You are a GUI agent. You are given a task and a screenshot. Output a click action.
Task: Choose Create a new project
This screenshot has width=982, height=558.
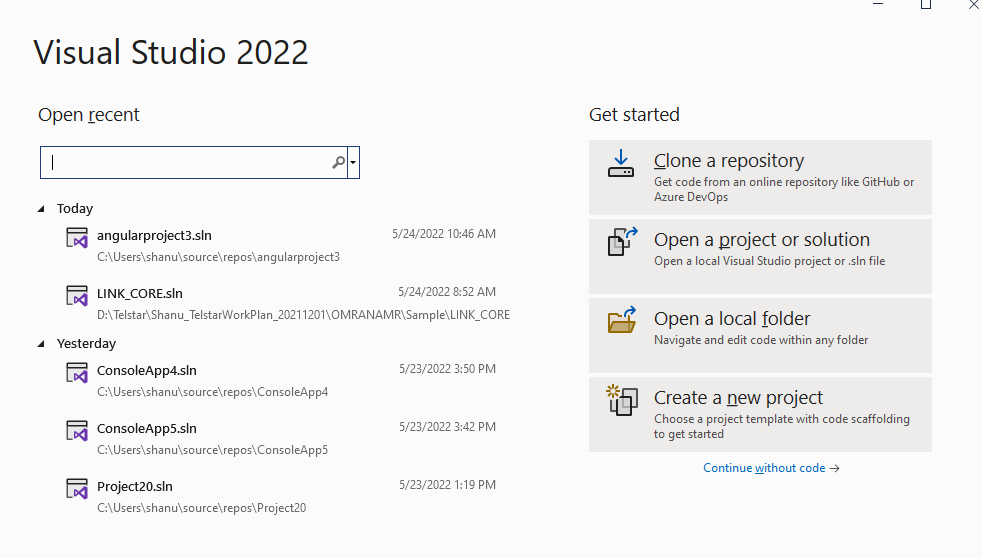coord(760,414)
